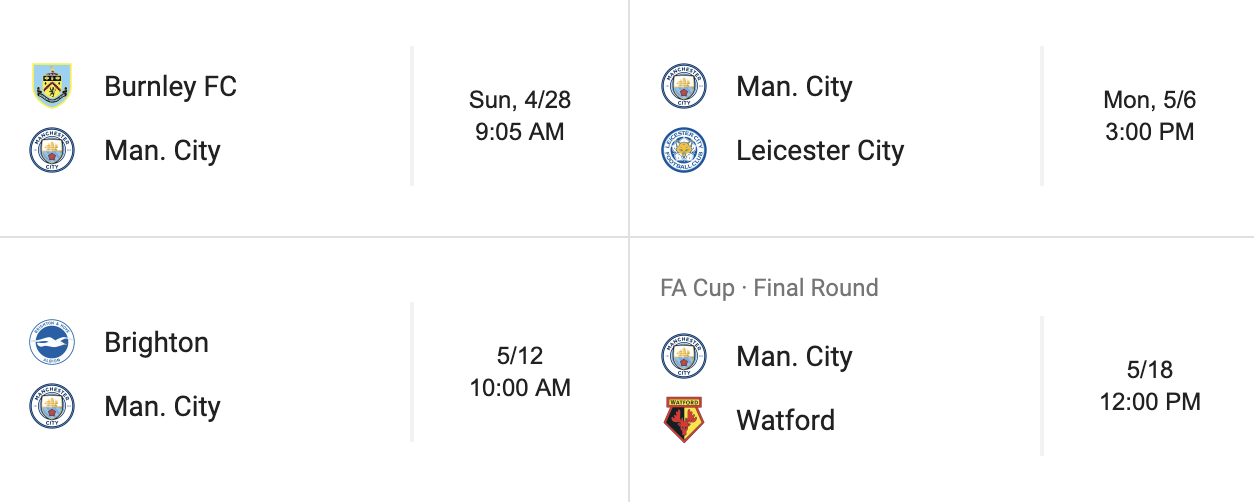This screenshot has height=502, width=1254.
Task: Select the Watford club crest
Action: 684,420
